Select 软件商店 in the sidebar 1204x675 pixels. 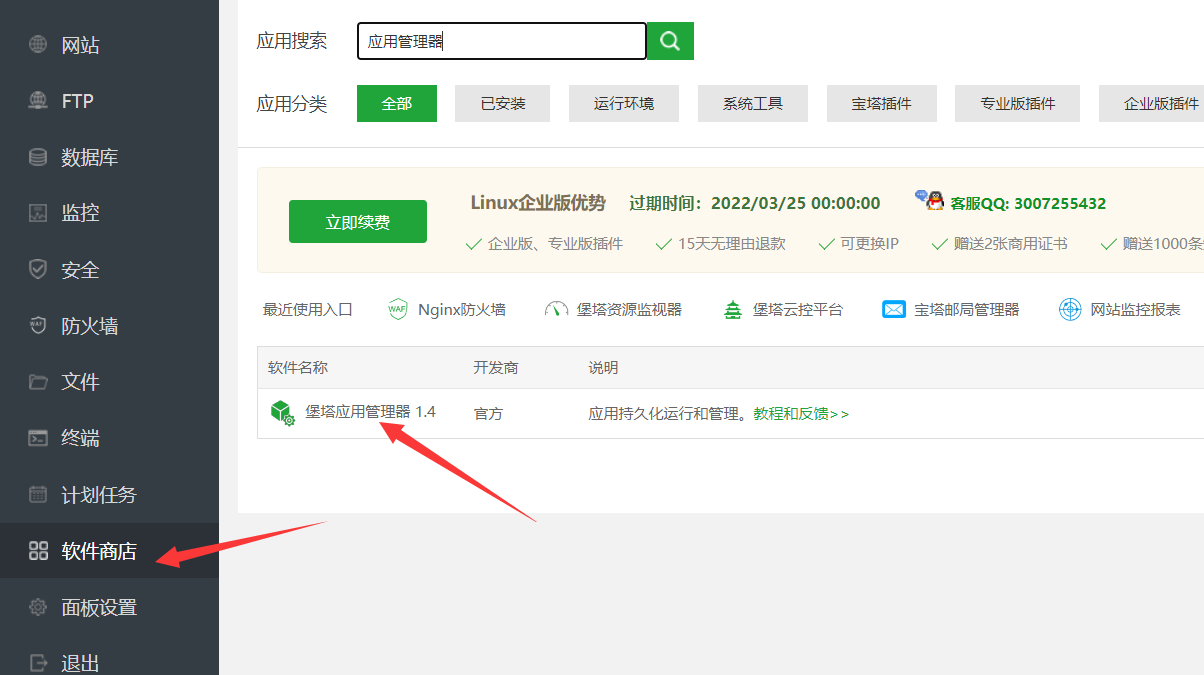[109, 550]
